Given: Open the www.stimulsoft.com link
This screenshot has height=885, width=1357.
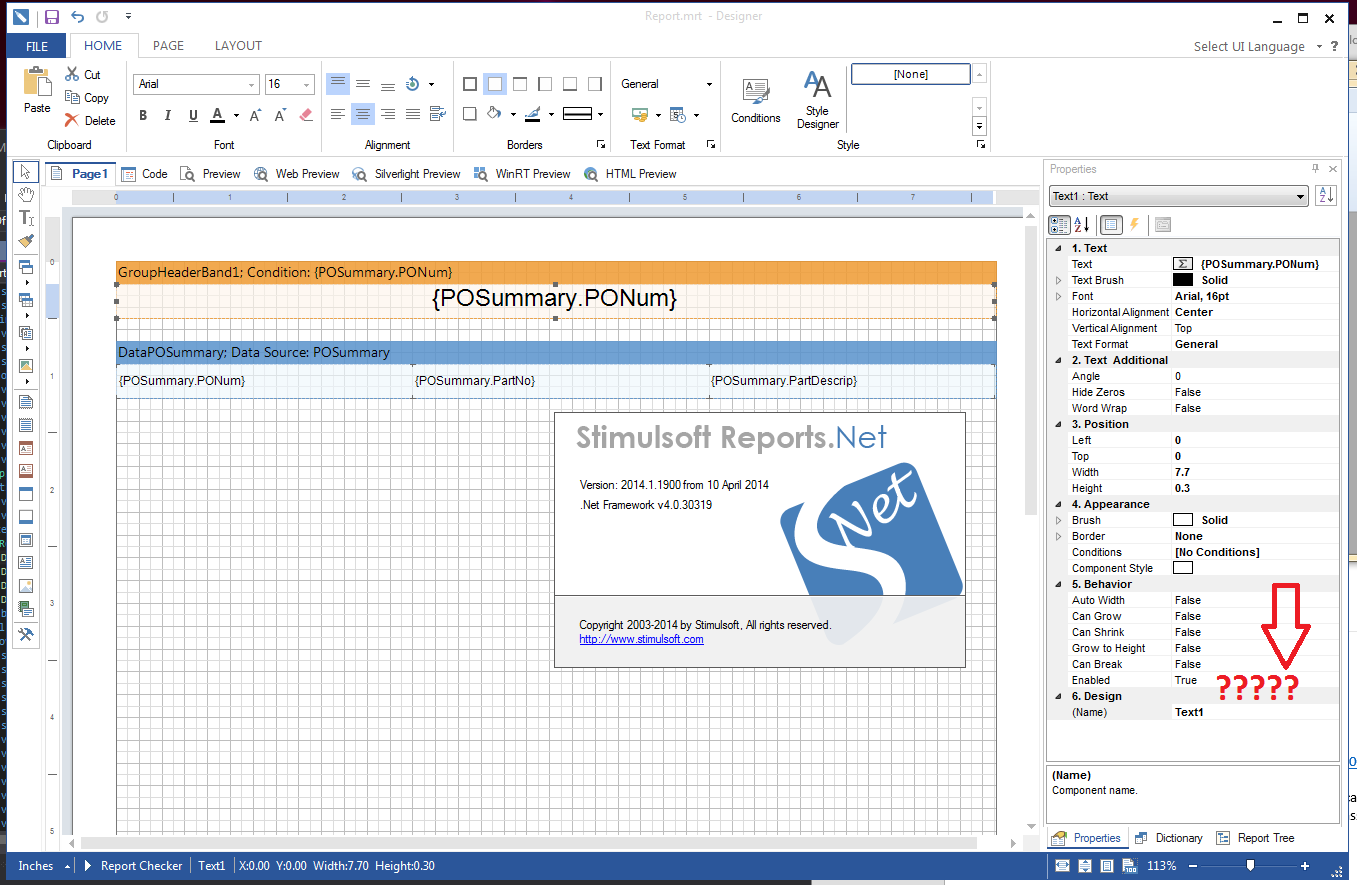Looking at the screenshot, I should click(641, 639).
